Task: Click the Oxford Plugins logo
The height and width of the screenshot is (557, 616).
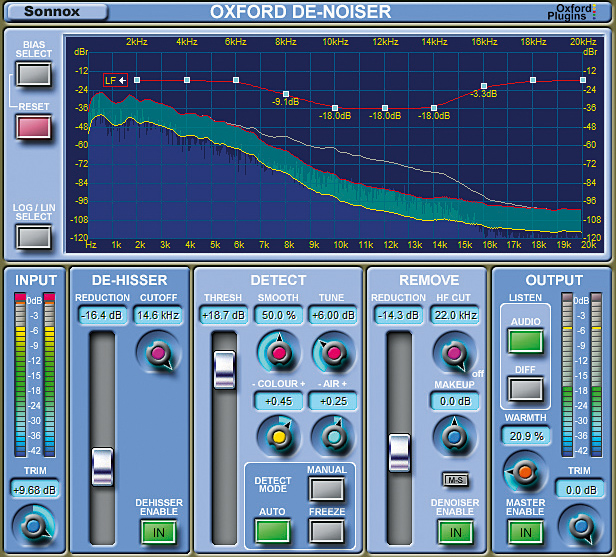Action: 572,12
